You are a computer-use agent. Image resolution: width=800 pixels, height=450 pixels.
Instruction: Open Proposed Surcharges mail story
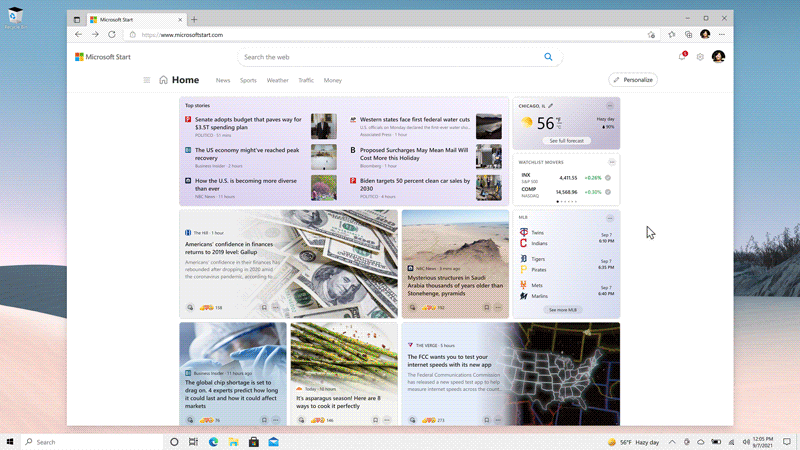(x=414, y=154)
